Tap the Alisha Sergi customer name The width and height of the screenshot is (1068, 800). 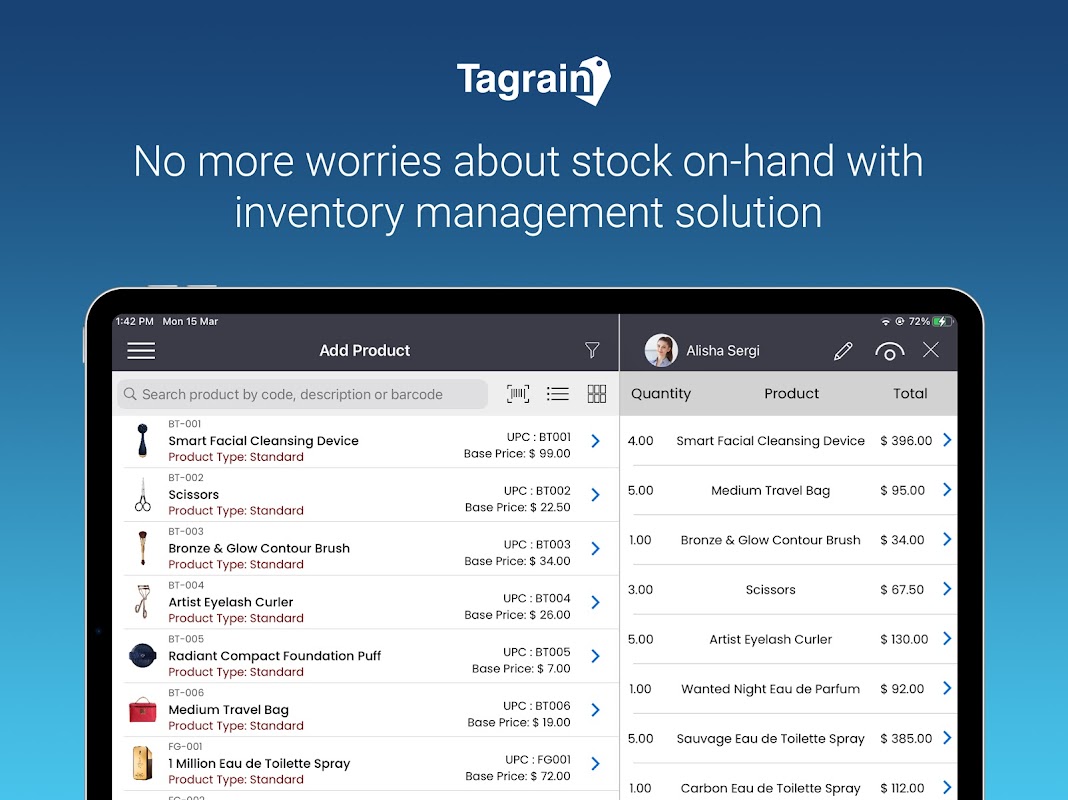(x=723, y=351)
